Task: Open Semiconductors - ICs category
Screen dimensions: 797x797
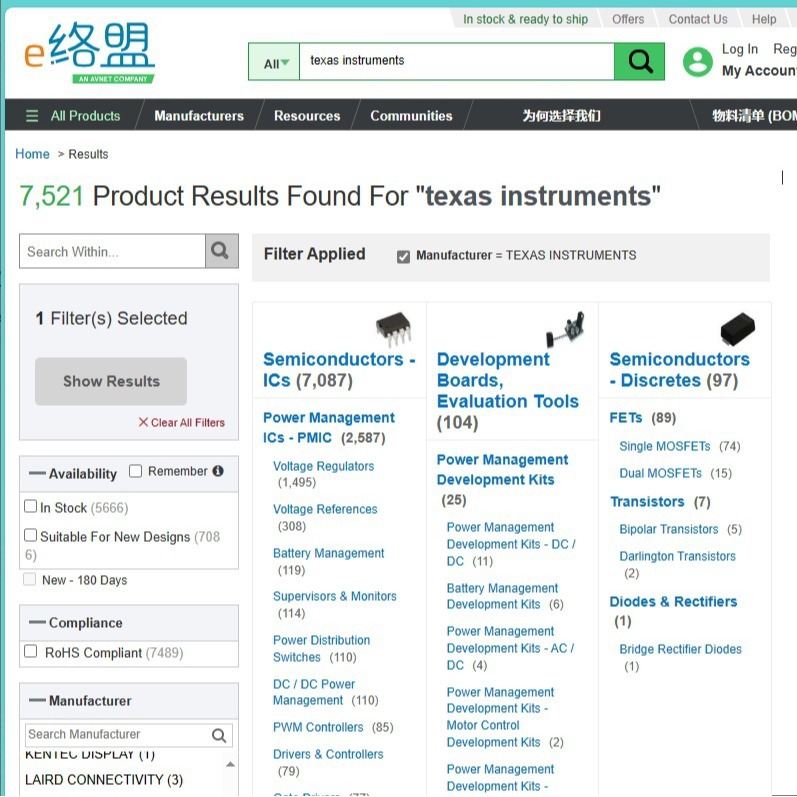Action: click(x=339, y=370)
